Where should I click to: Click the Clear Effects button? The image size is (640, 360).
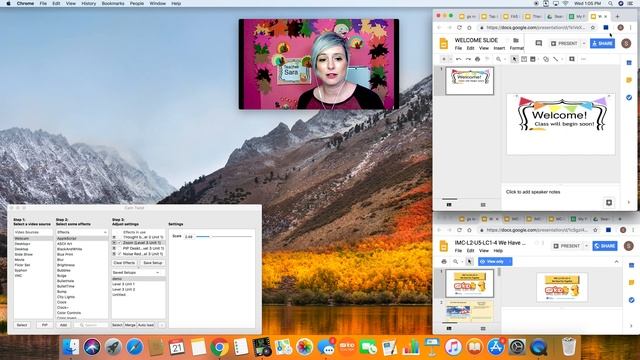click(124, 263)
